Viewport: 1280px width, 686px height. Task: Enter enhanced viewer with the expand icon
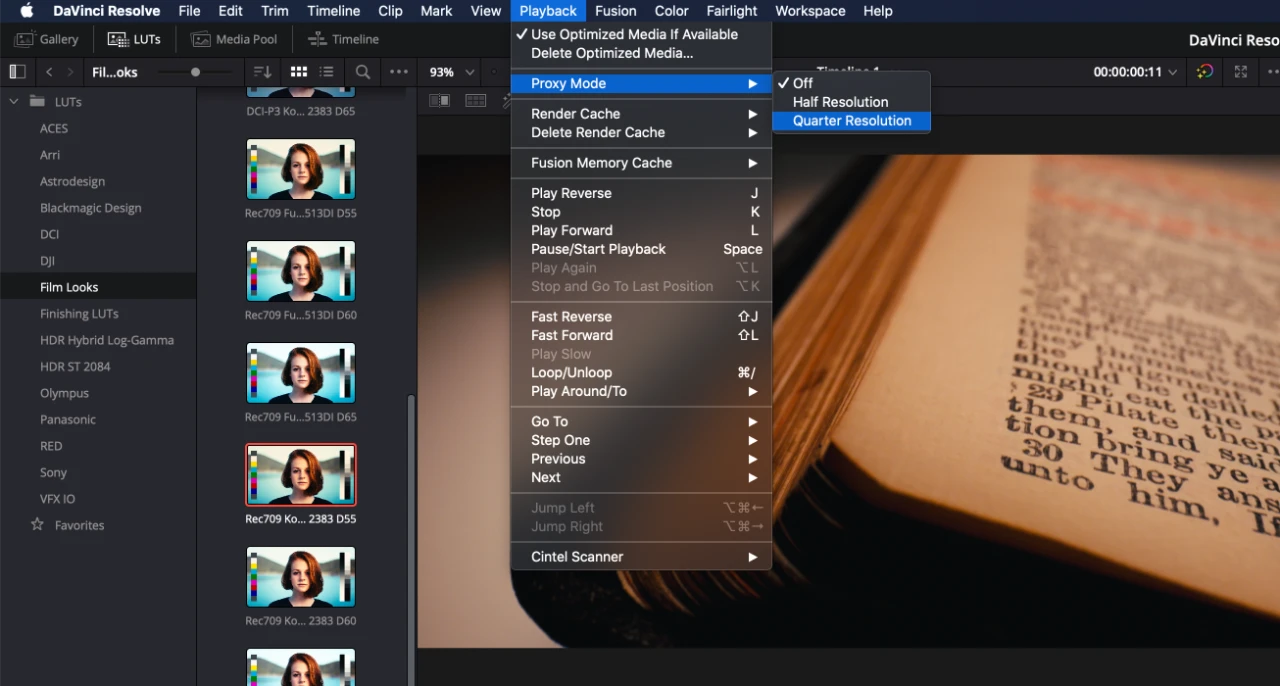coord(1240,71)
